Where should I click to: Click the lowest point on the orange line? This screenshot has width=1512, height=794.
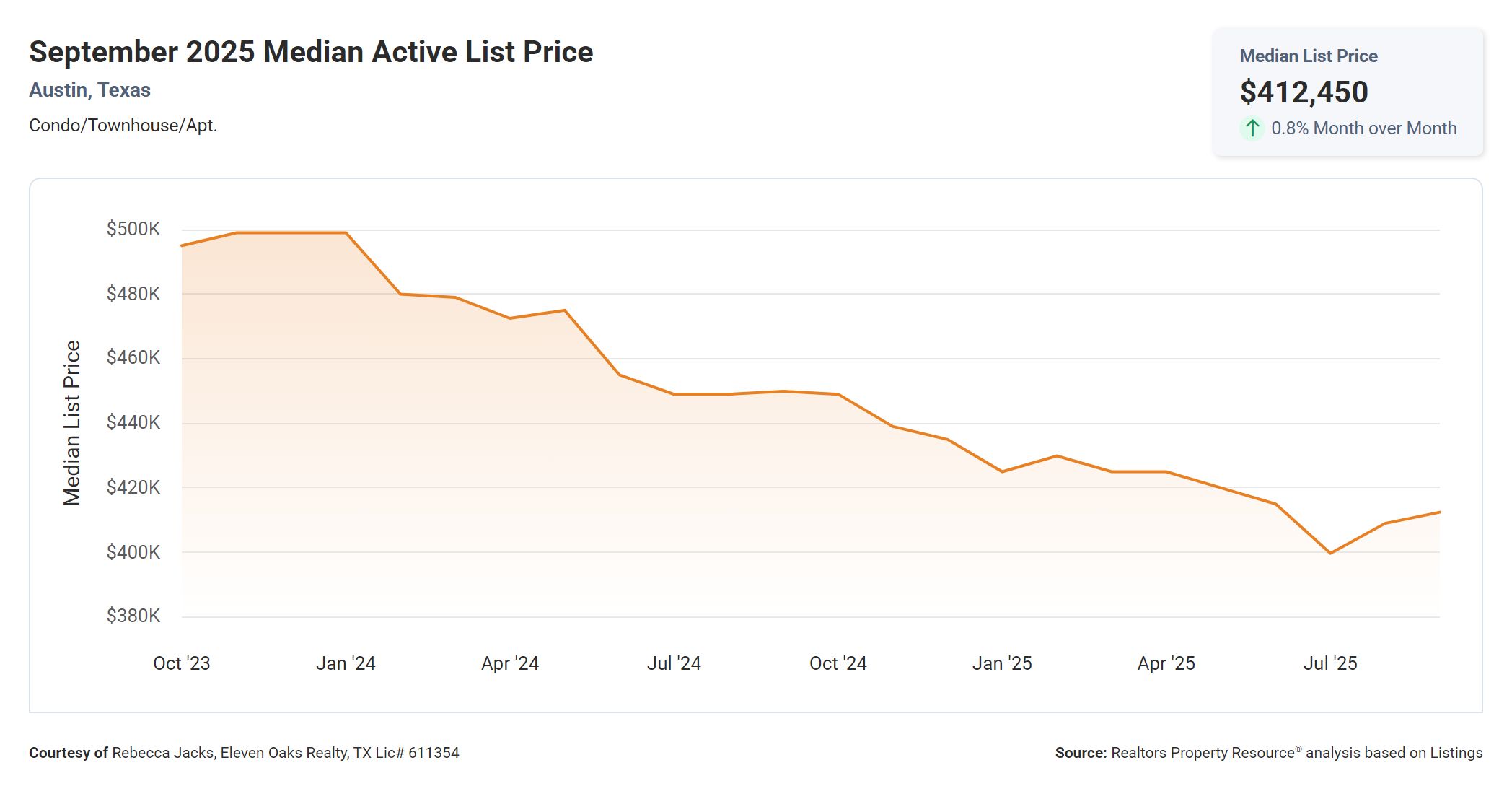[x=1330, y=553]
